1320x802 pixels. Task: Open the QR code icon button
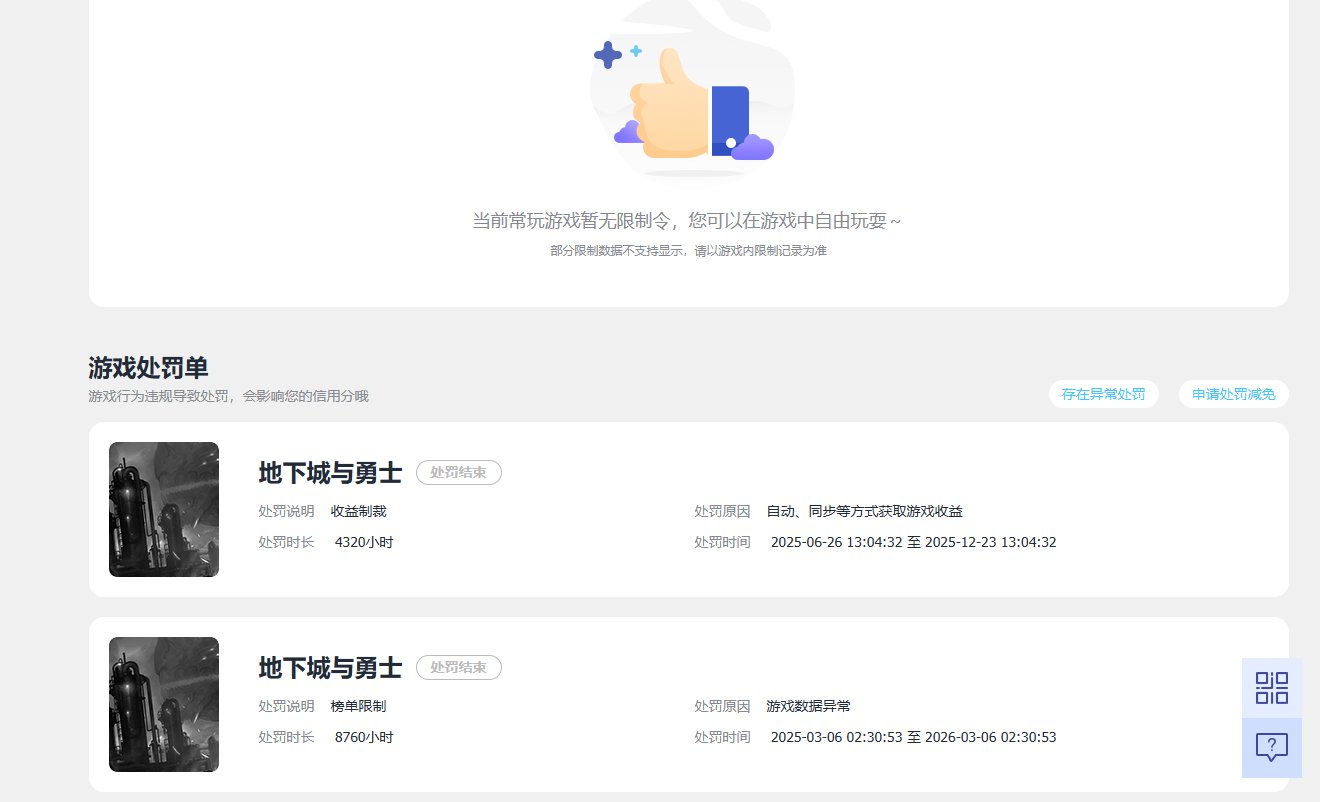pyautogui.click(x=1272, y=688)
